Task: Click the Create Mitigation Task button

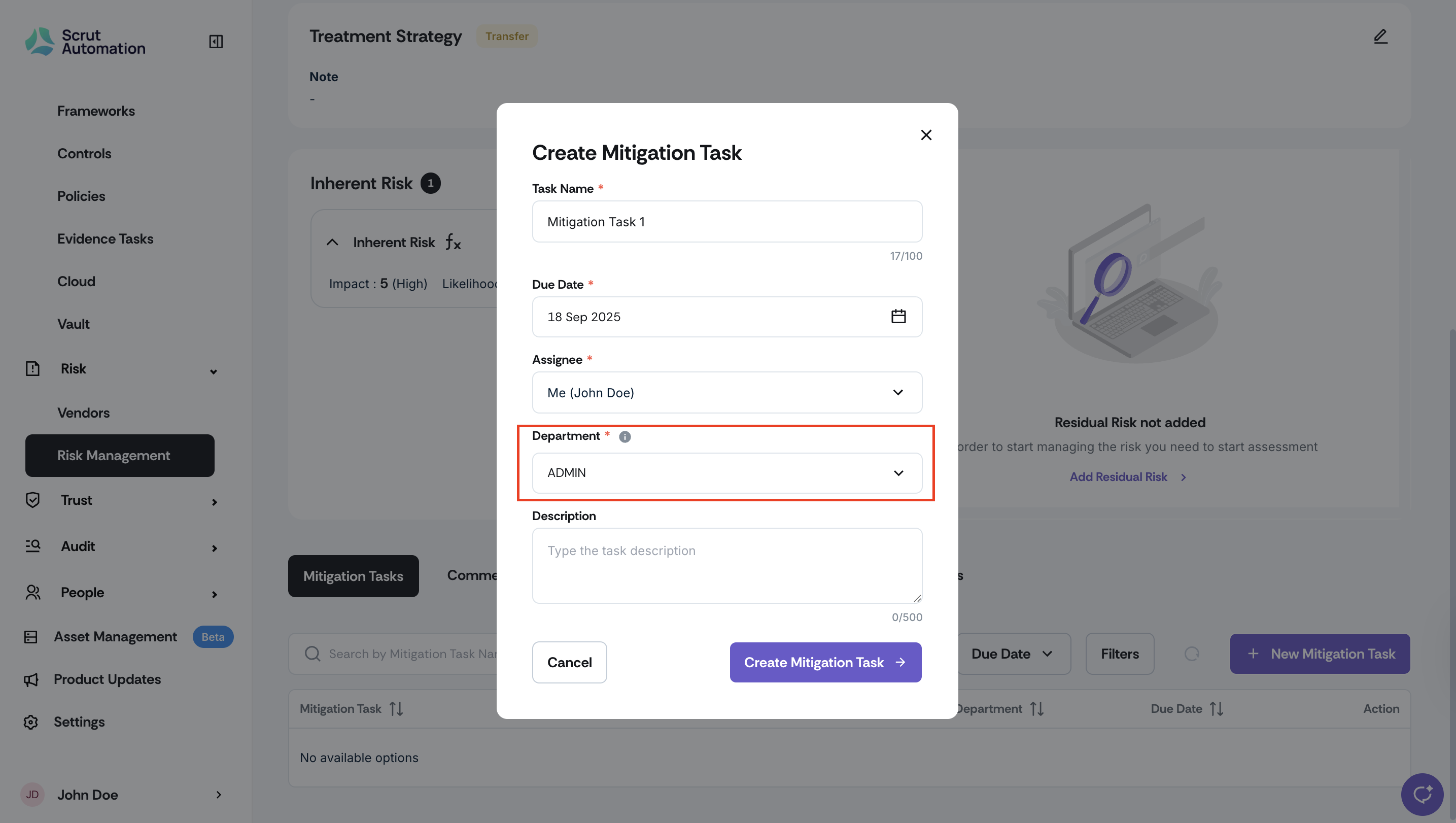Action: pos(825,663)
